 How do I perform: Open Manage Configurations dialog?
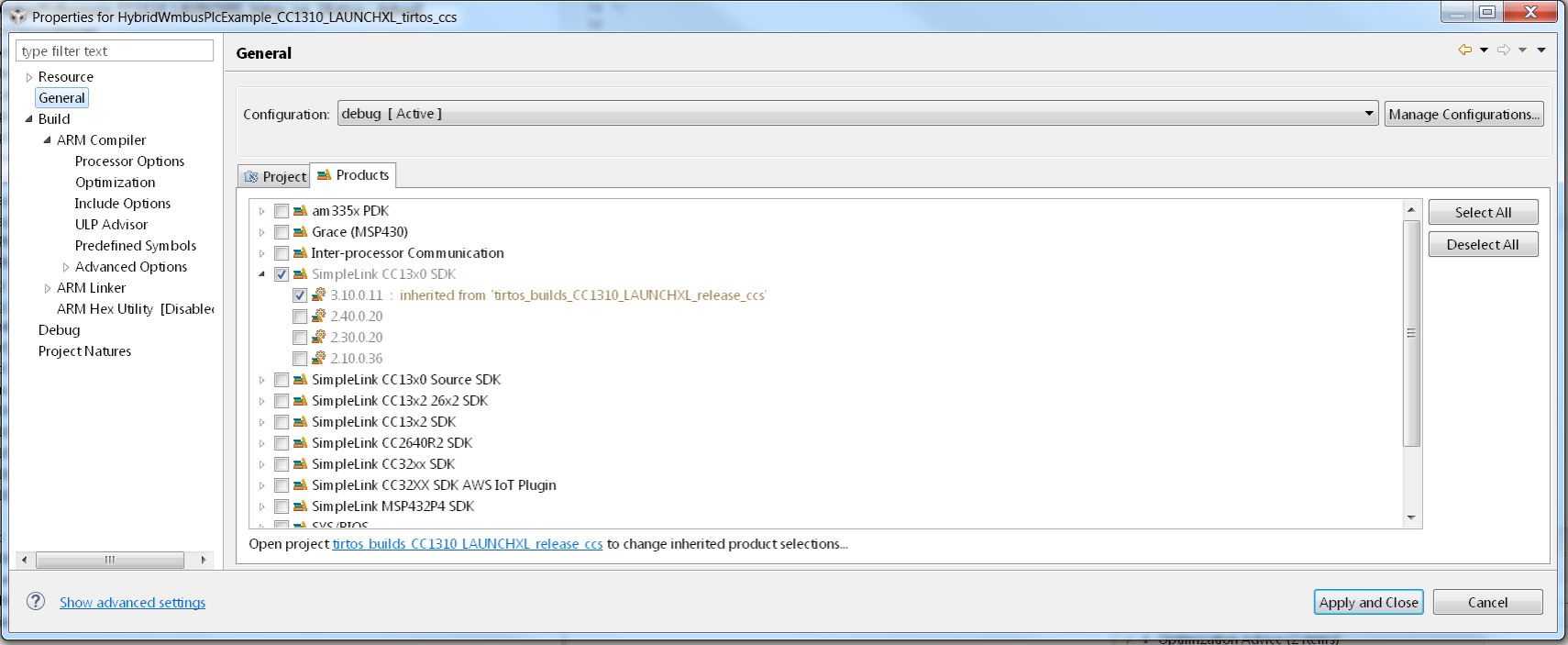click(x=1463, y=114)
